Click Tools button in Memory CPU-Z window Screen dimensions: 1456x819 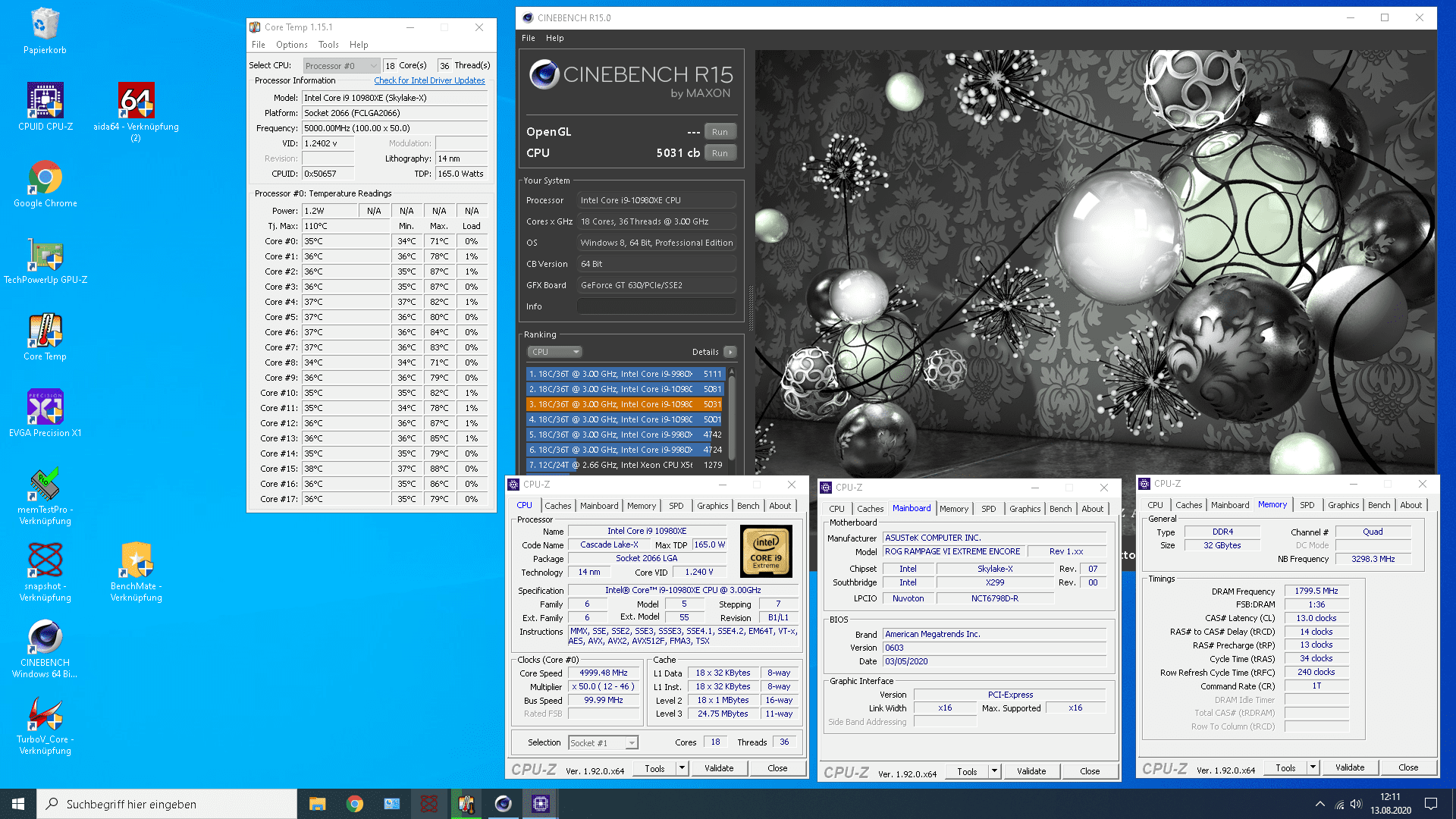[x=1285, y=767]
